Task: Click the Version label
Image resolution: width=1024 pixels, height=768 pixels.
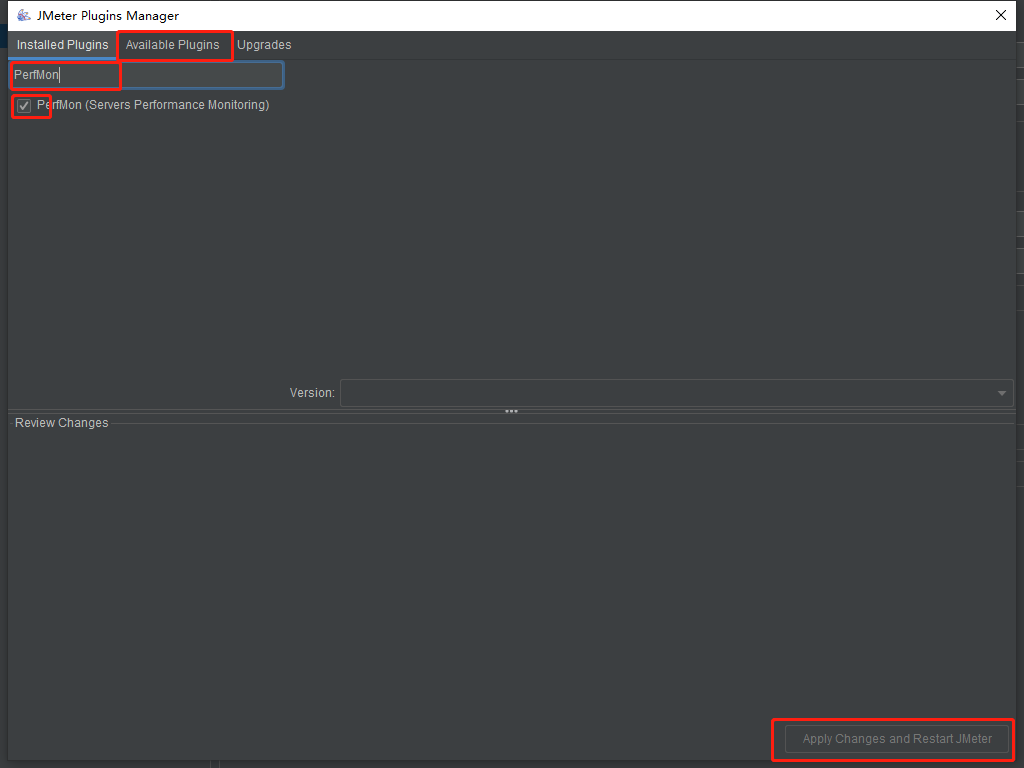Action: [x=312, y=393]
